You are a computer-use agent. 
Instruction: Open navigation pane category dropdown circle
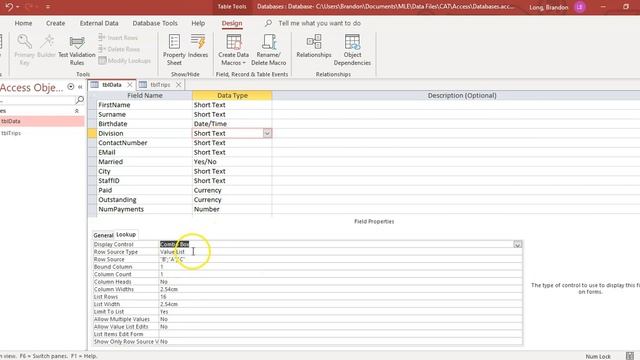(71, 87)
